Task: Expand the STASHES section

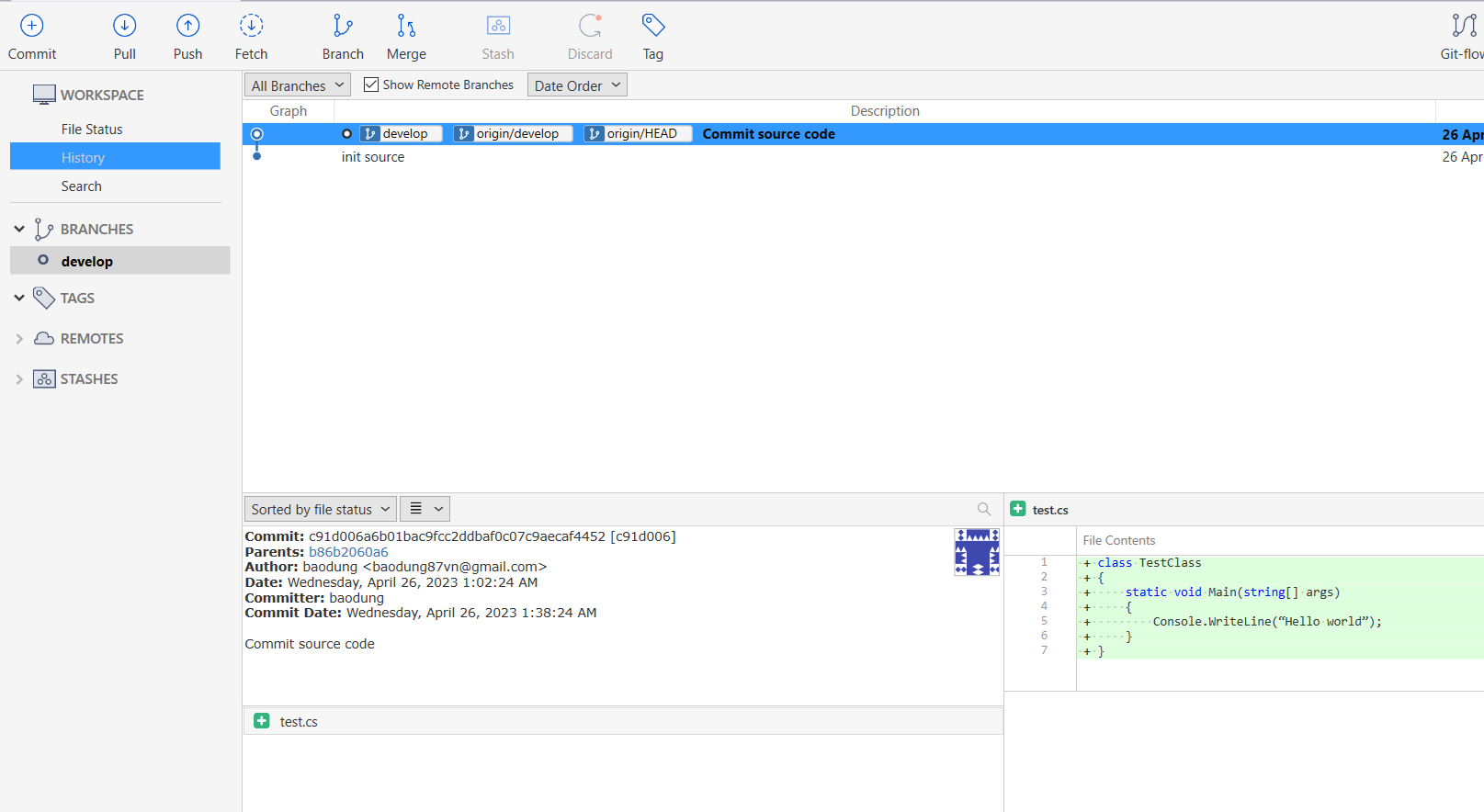Action: pos(19,379)
